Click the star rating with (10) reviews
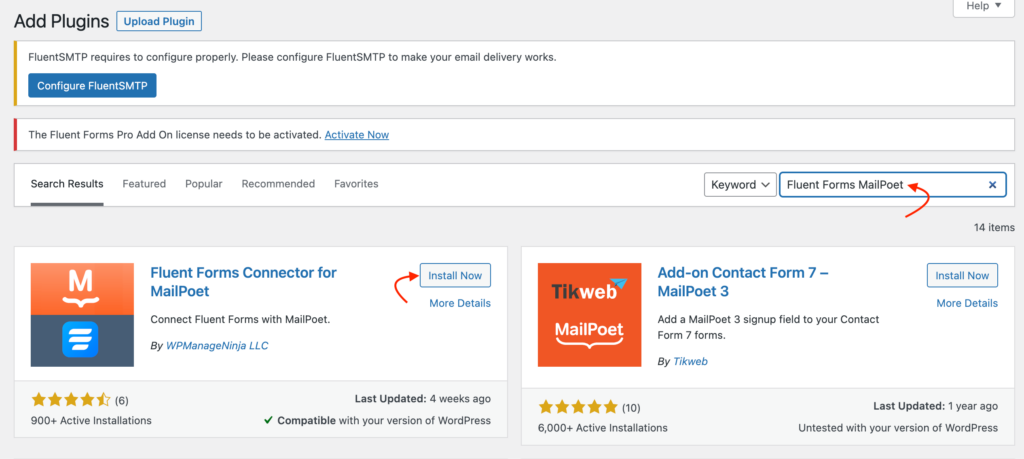 (x=589, y=408)
